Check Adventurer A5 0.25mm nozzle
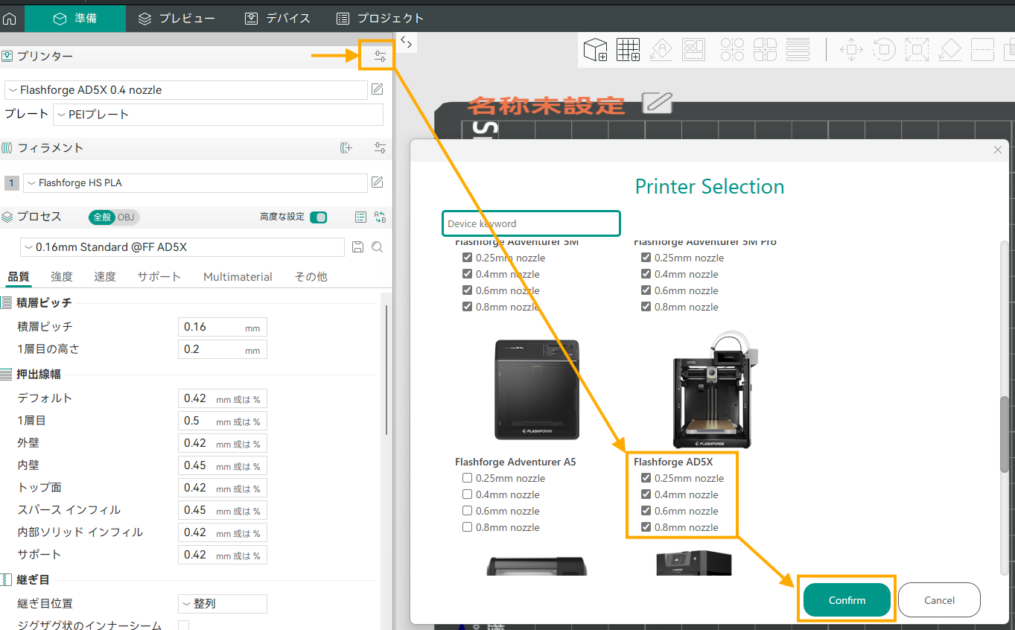 click(x=467, y=478)
